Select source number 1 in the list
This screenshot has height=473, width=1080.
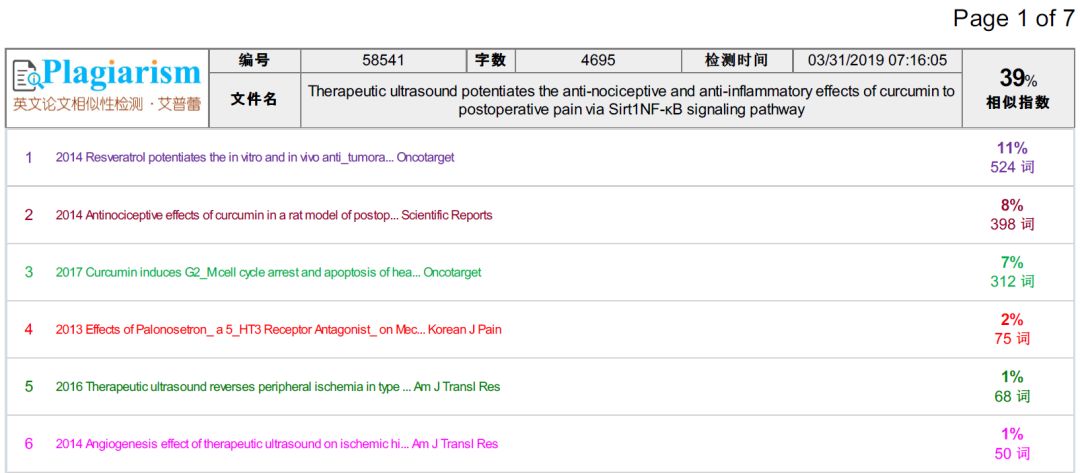click(x=29, y=158)
